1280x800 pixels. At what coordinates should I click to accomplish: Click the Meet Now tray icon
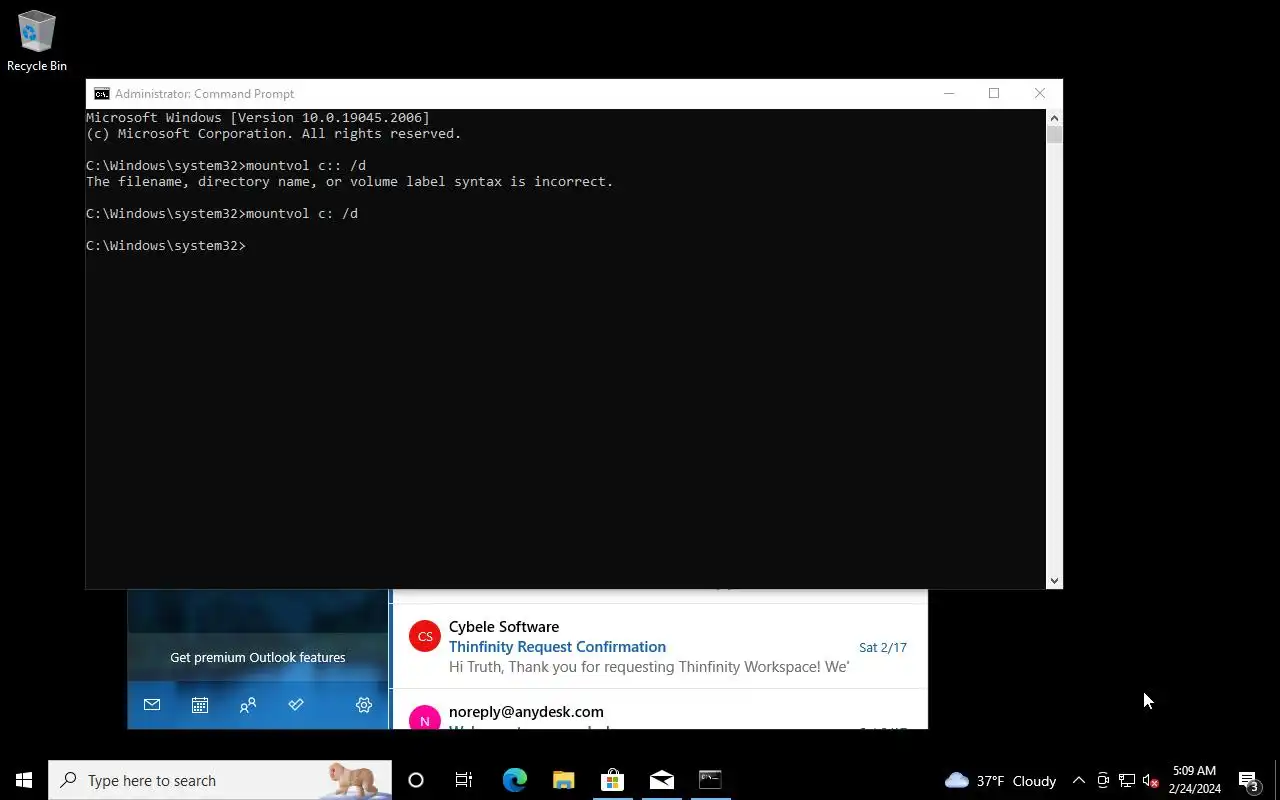coord(1103,780)
